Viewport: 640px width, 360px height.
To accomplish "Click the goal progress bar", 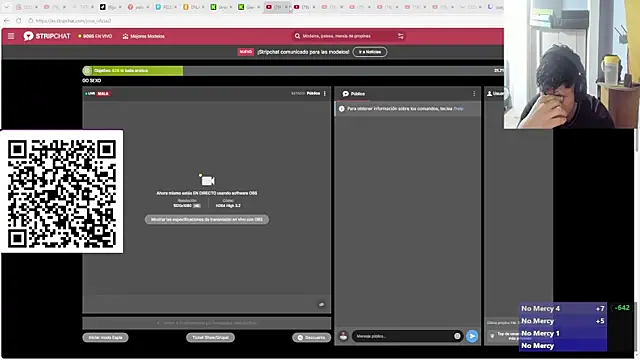I will click(292, 71).
